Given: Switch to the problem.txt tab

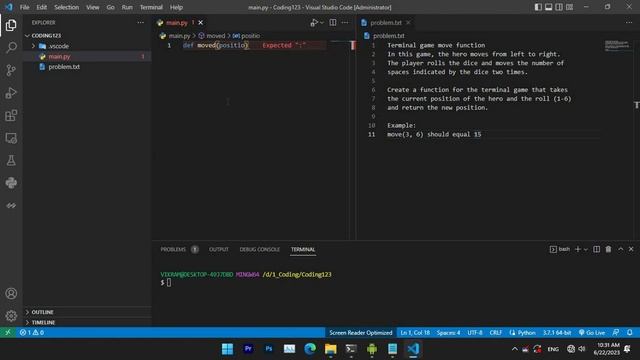Looking at the screenshot, I should pos(386,23).
